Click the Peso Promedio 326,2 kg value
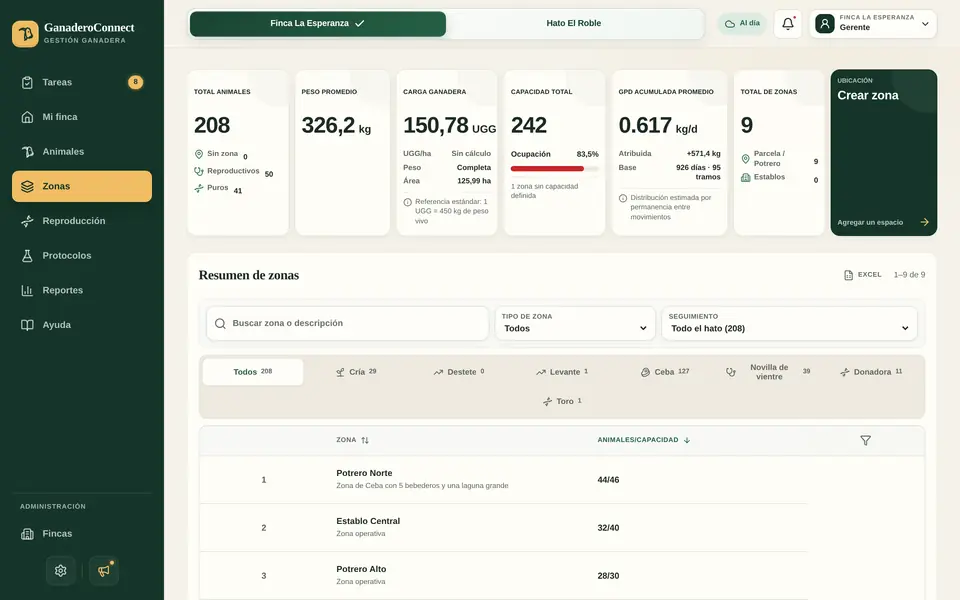Viewport: 960px width, 600px height. (x=336, y=126)
